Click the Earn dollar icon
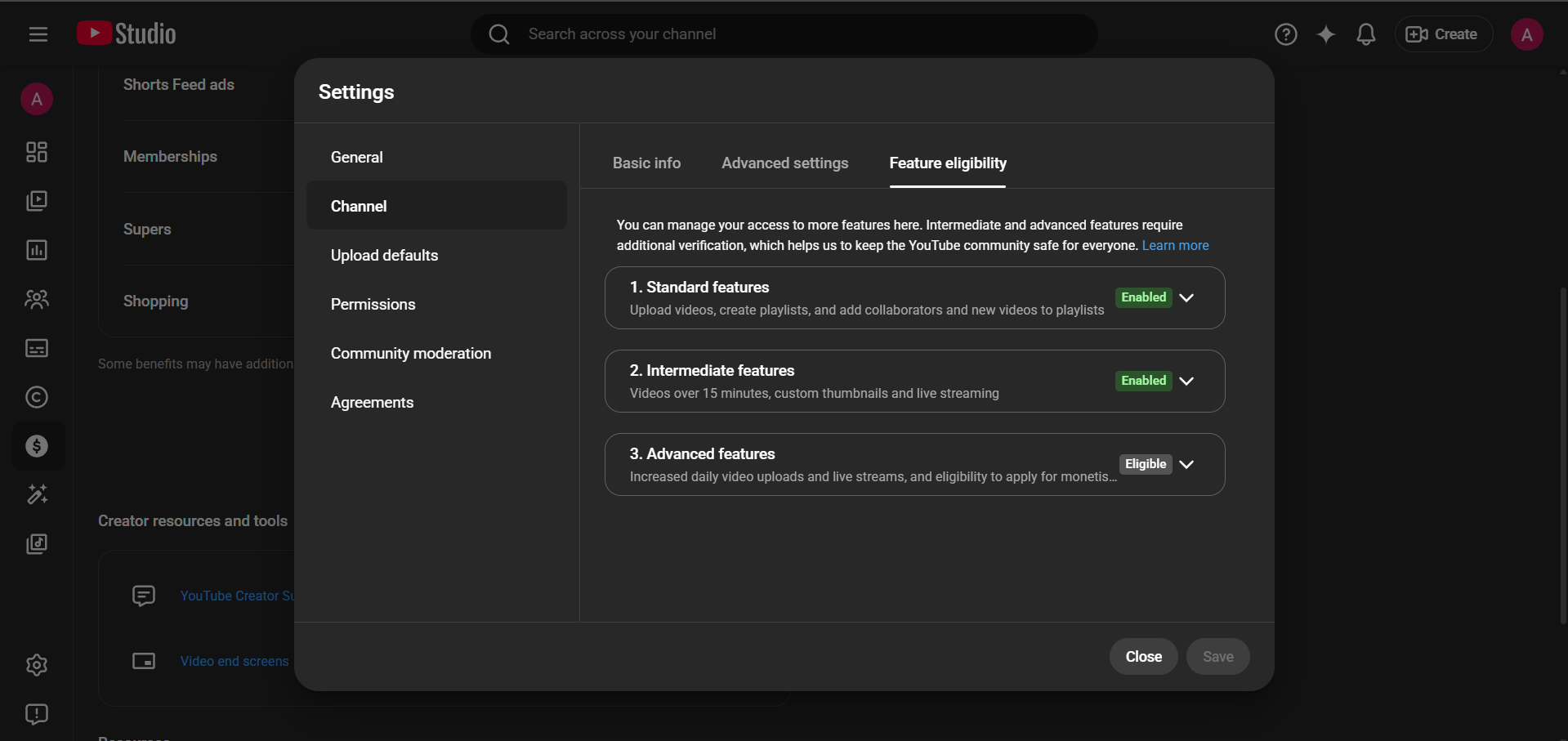1568x741 pixels. click(x=37, y=446)
